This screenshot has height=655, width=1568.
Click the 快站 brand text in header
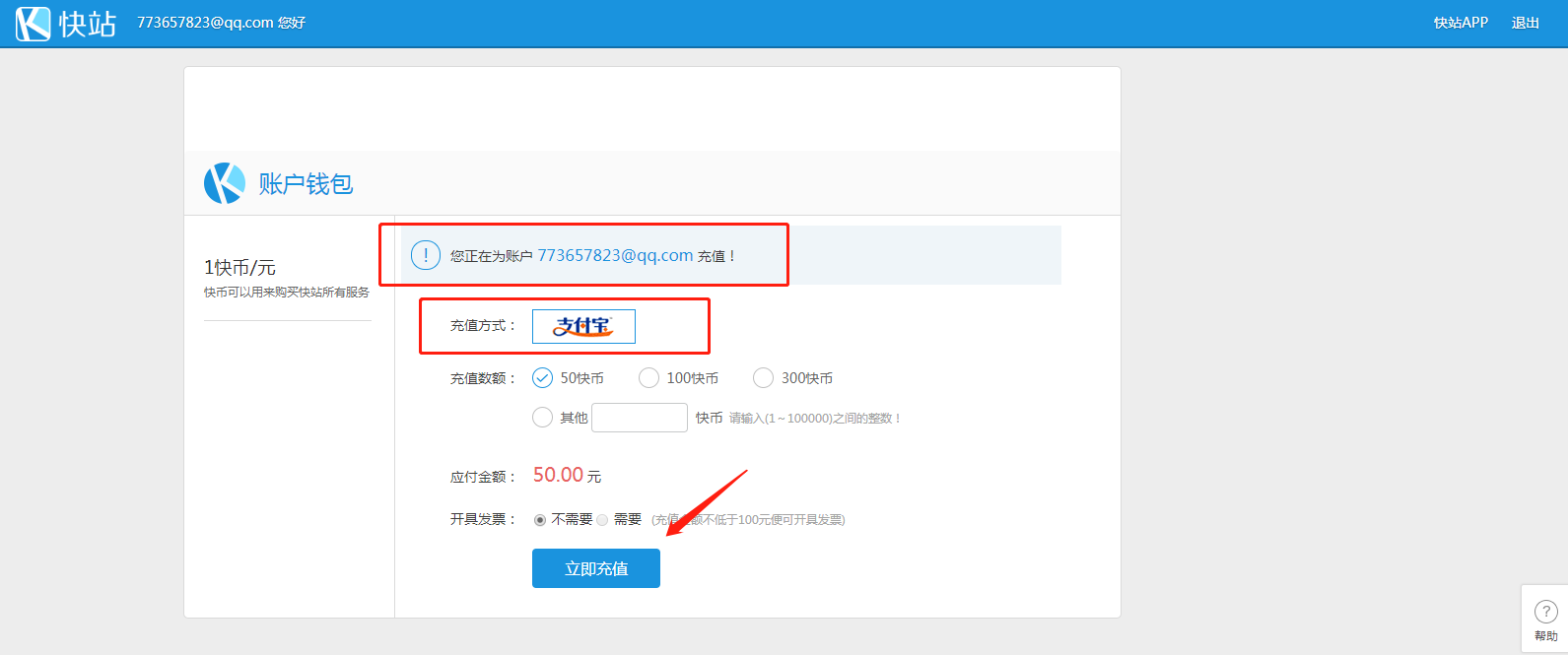[88, 24]
